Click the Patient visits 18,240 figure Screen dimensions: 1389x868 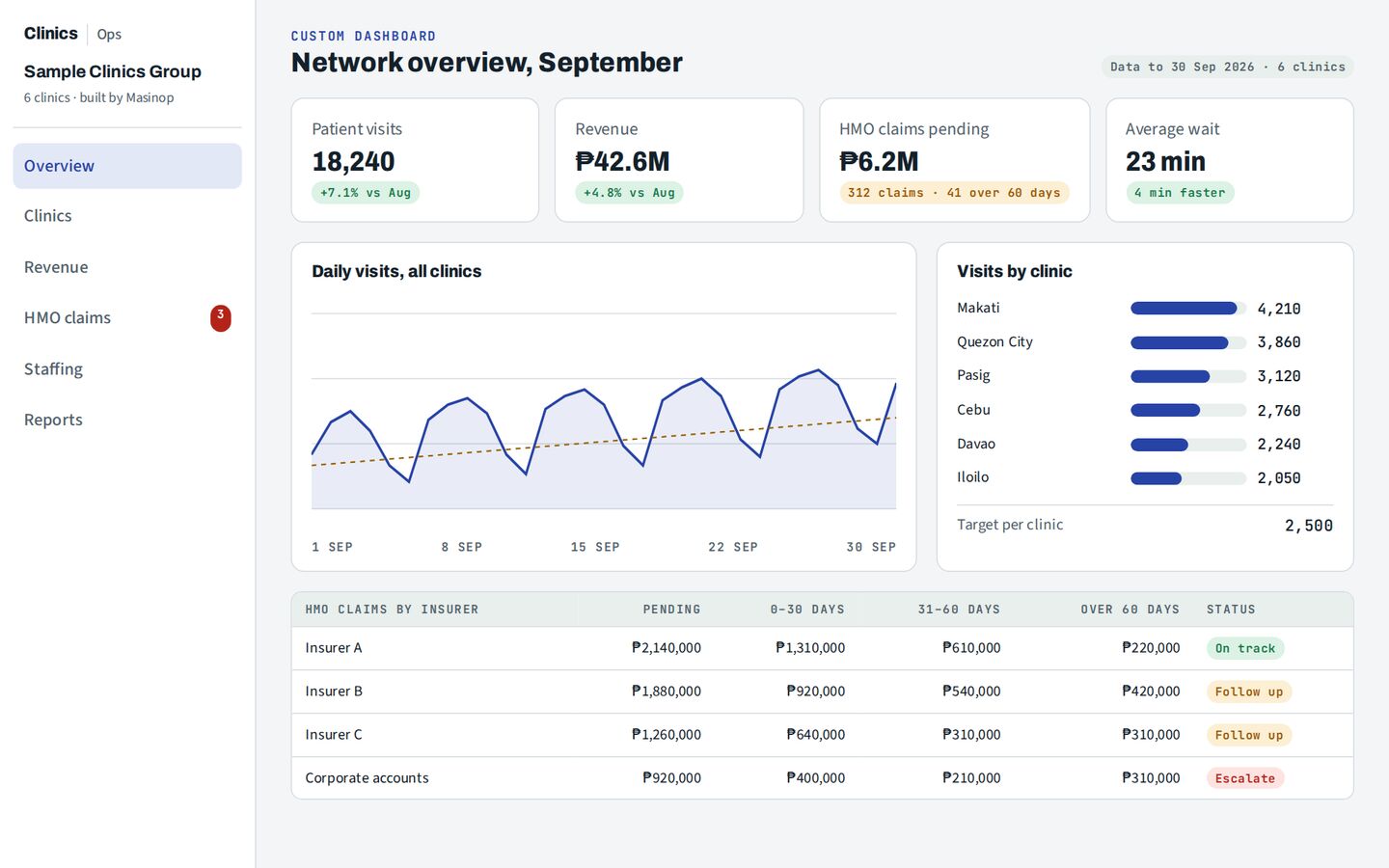[353, 161]
